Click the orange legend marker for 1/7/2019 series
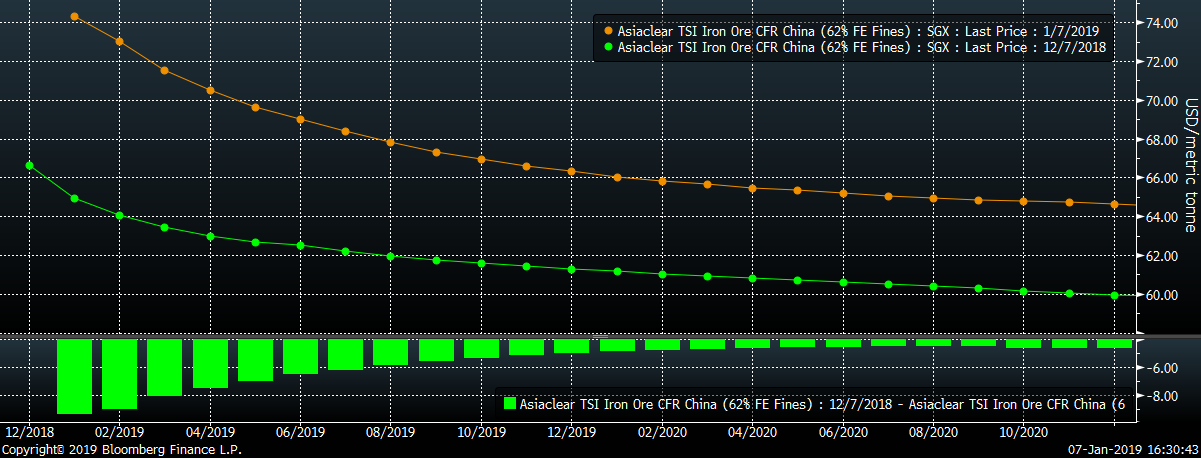 point(609,32)
